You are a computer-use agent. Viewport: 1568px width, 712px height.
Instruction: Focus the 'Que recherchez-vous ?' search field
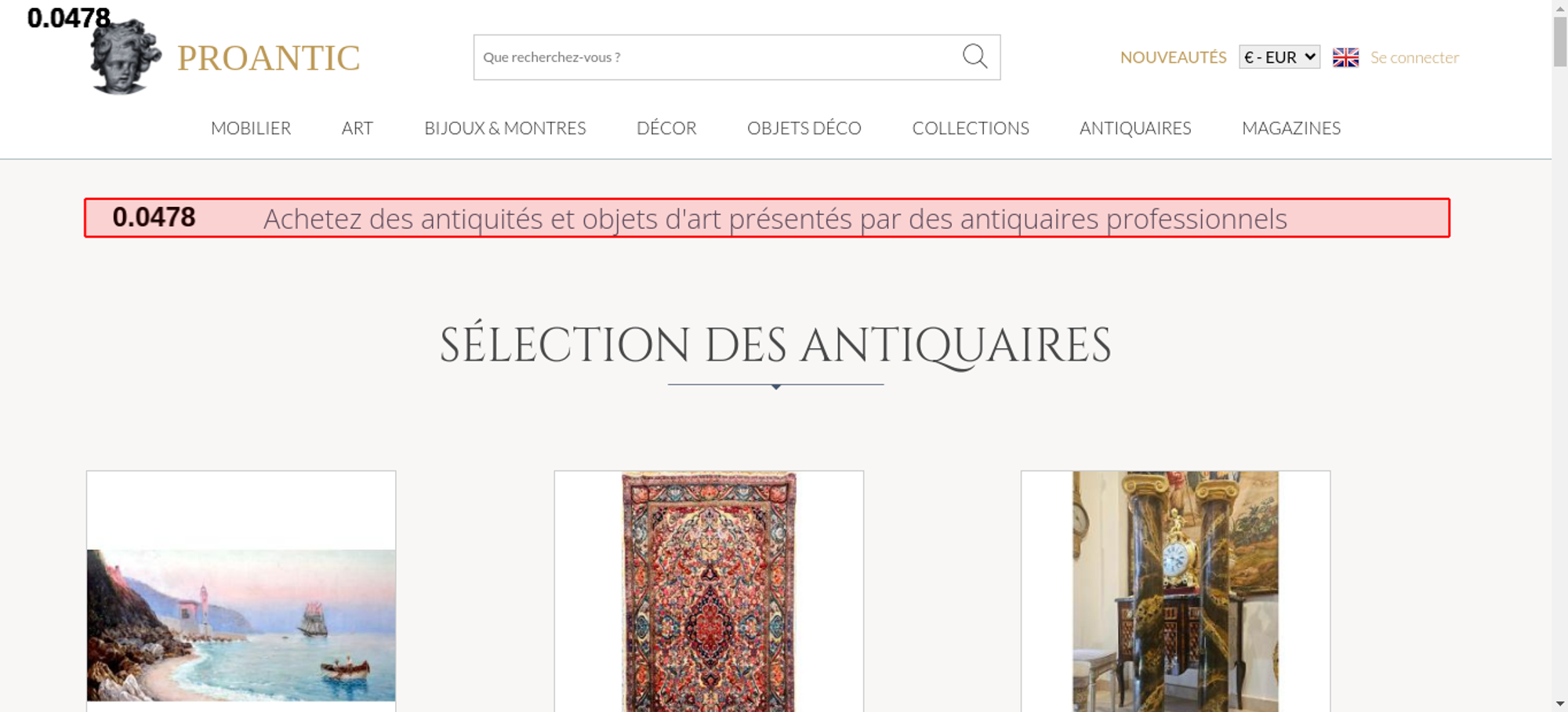click(713, 57)
